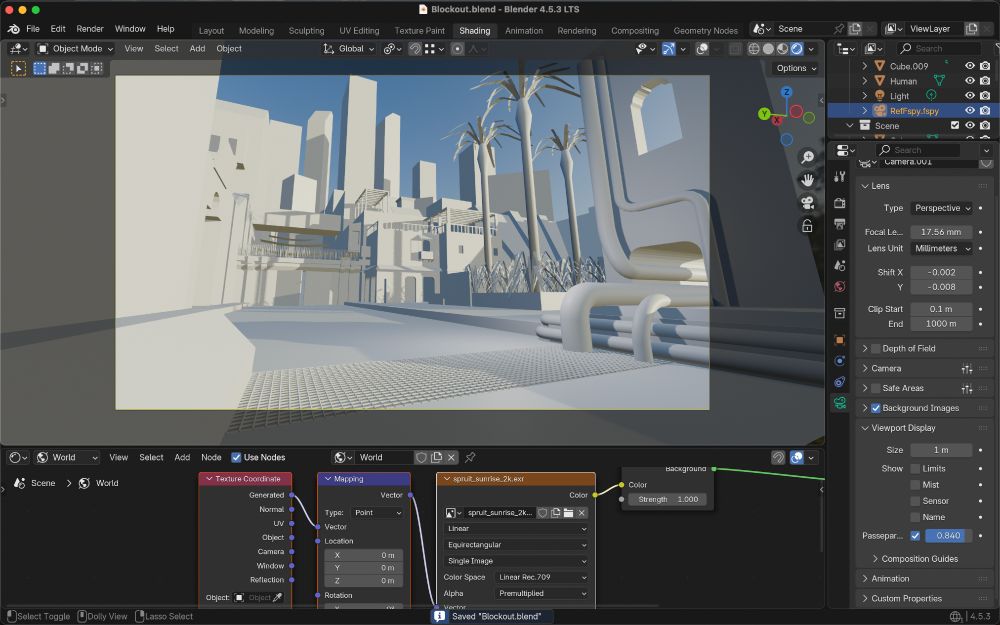Adjust the Passepartout 0.840 slider
Screen dimensions: 1000x625
(x=947, y=535)
